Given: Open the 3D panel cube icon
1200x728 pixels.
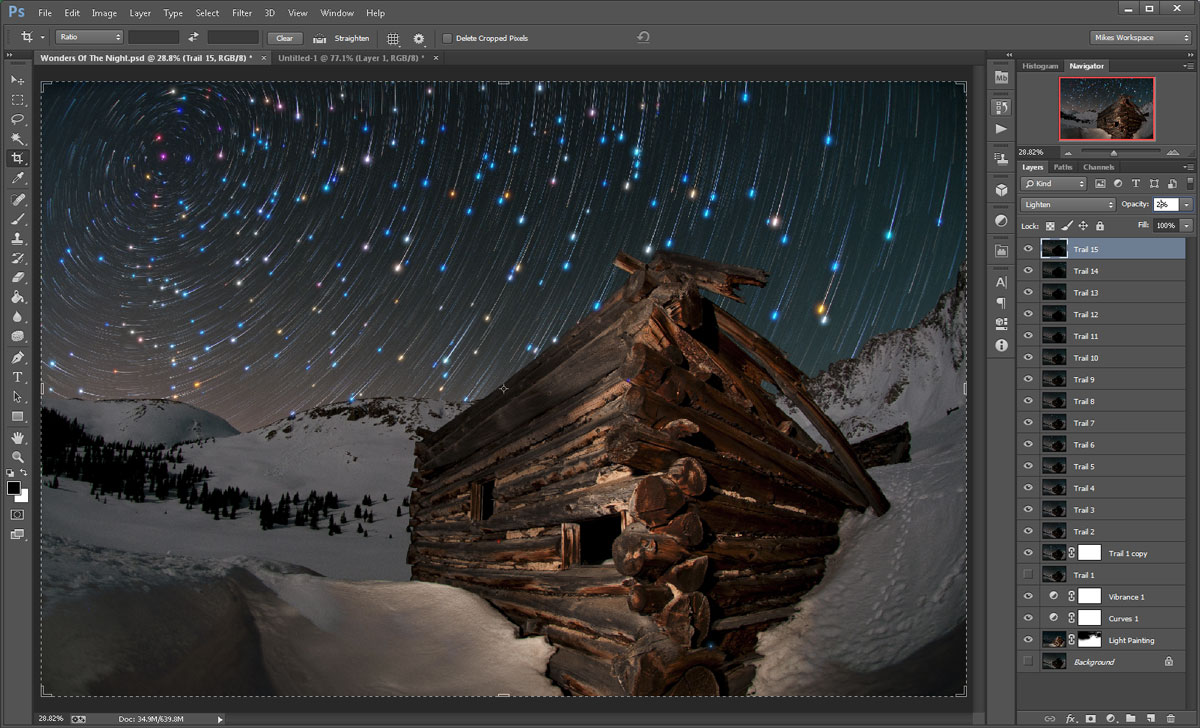Looking at the screenshot, I should point(1001,189).
